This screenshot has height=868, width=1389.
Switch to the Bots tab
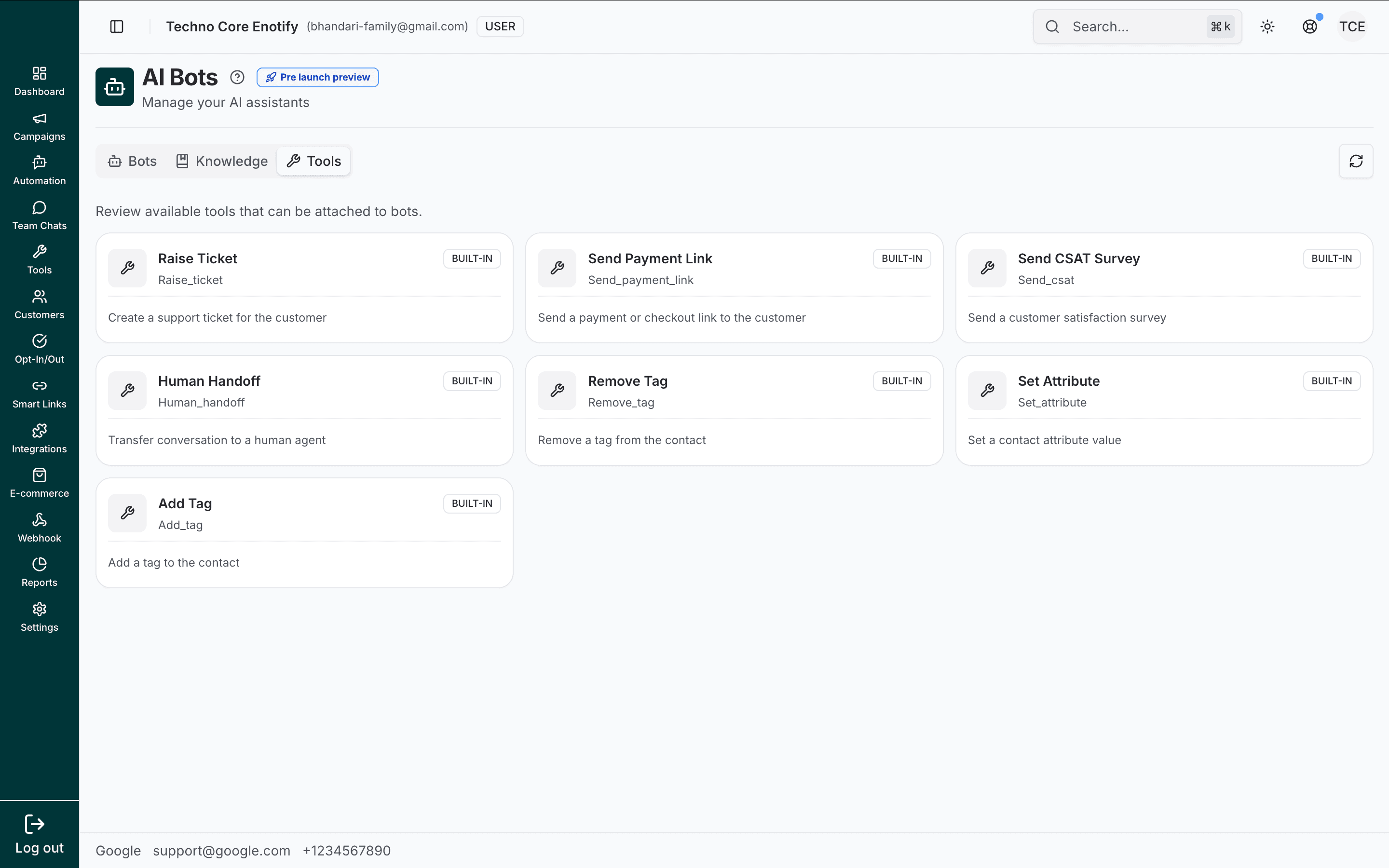[x=133, y=162]
